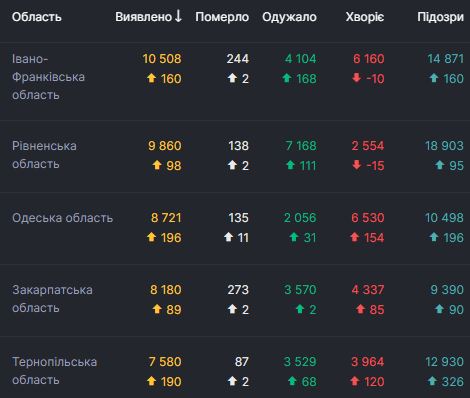Open Івано-Франківська область row
Image resolution: width=470 pixels, height=398 pixels.
point(235,81)
